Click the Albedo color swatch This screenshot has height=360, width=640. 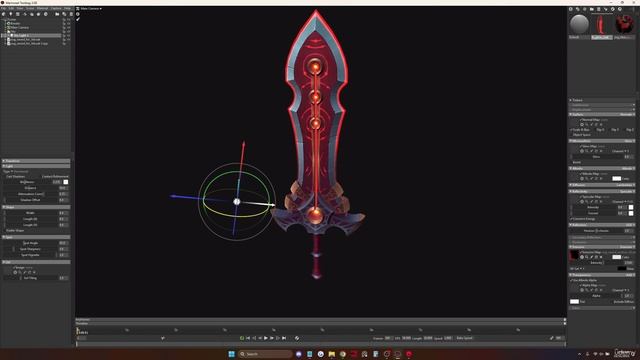click(617, 178)
